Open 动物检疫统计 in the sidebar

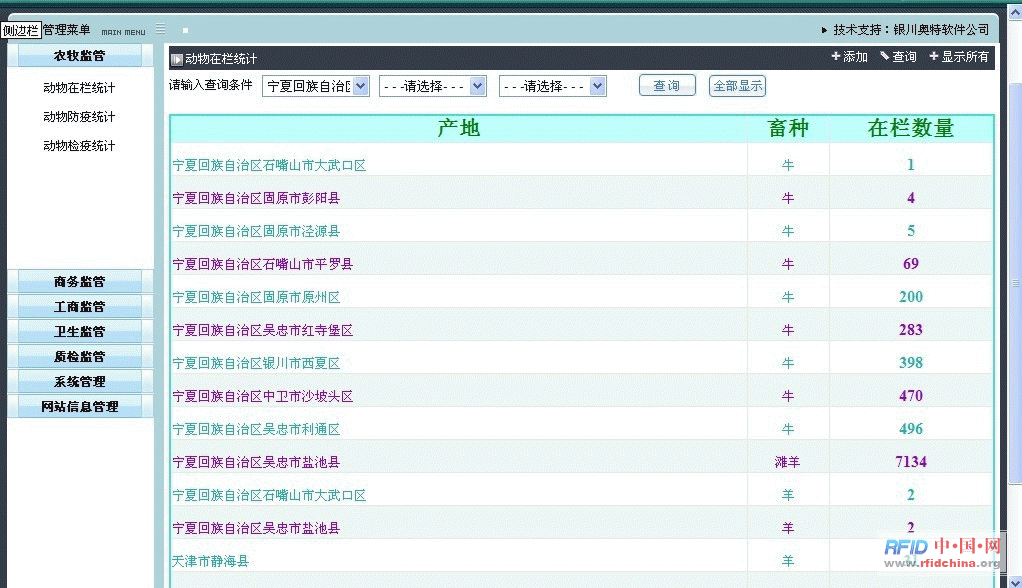coord(79,146)
